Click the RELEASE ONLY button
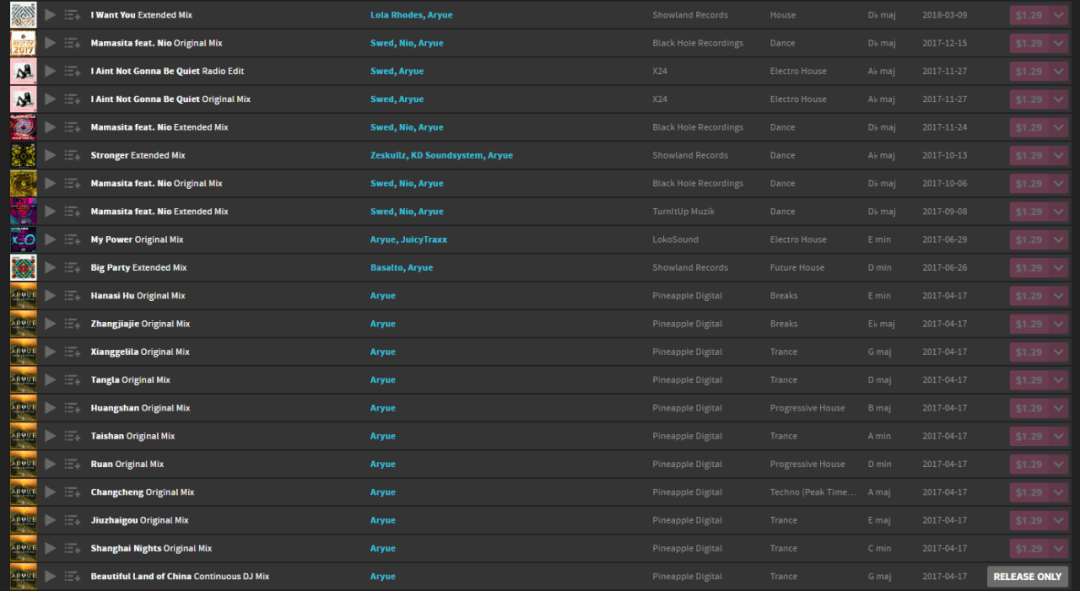 (1027, 576)
